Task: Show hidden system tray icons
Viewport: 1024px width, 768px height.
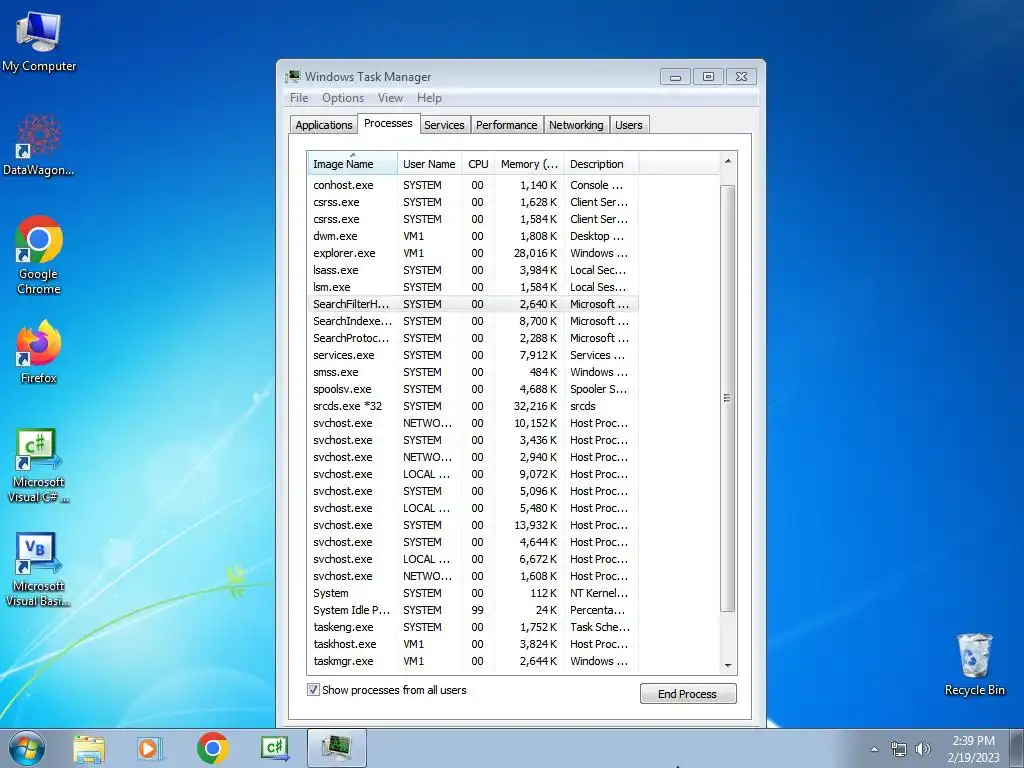Action: point(874,749)
